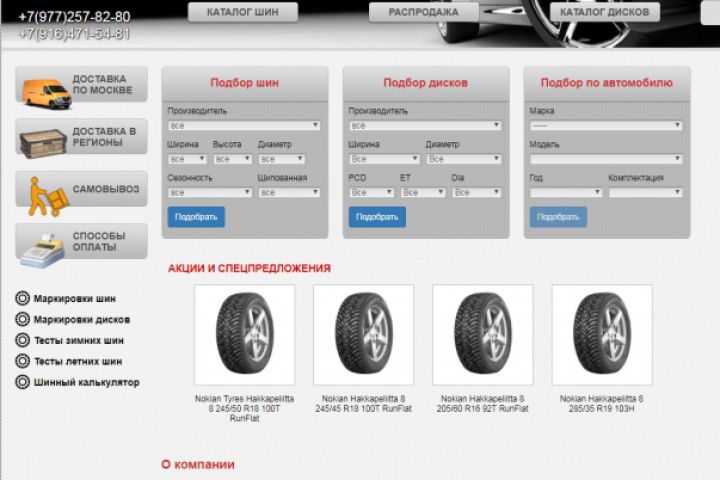Expand disk Производитель dropdown
This screenshot has height=480, width=720.
coord(425,125)
